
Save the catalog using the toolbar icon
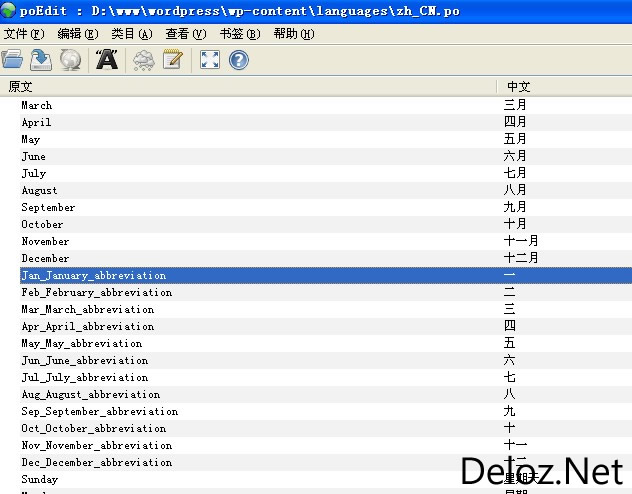(x=41, y=60)
